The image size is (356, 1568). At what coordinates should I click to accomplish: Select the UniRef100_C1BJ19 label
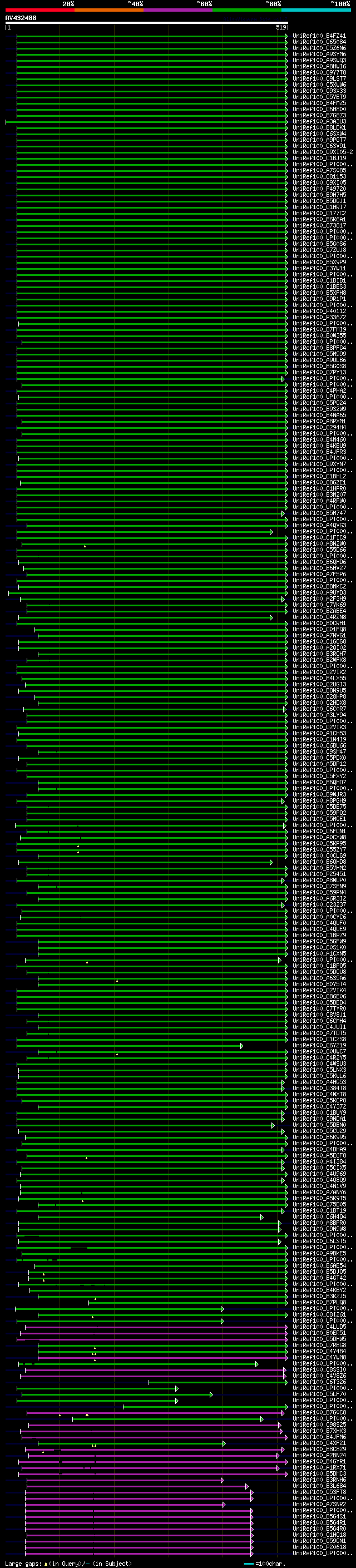[x=319, y=159]
